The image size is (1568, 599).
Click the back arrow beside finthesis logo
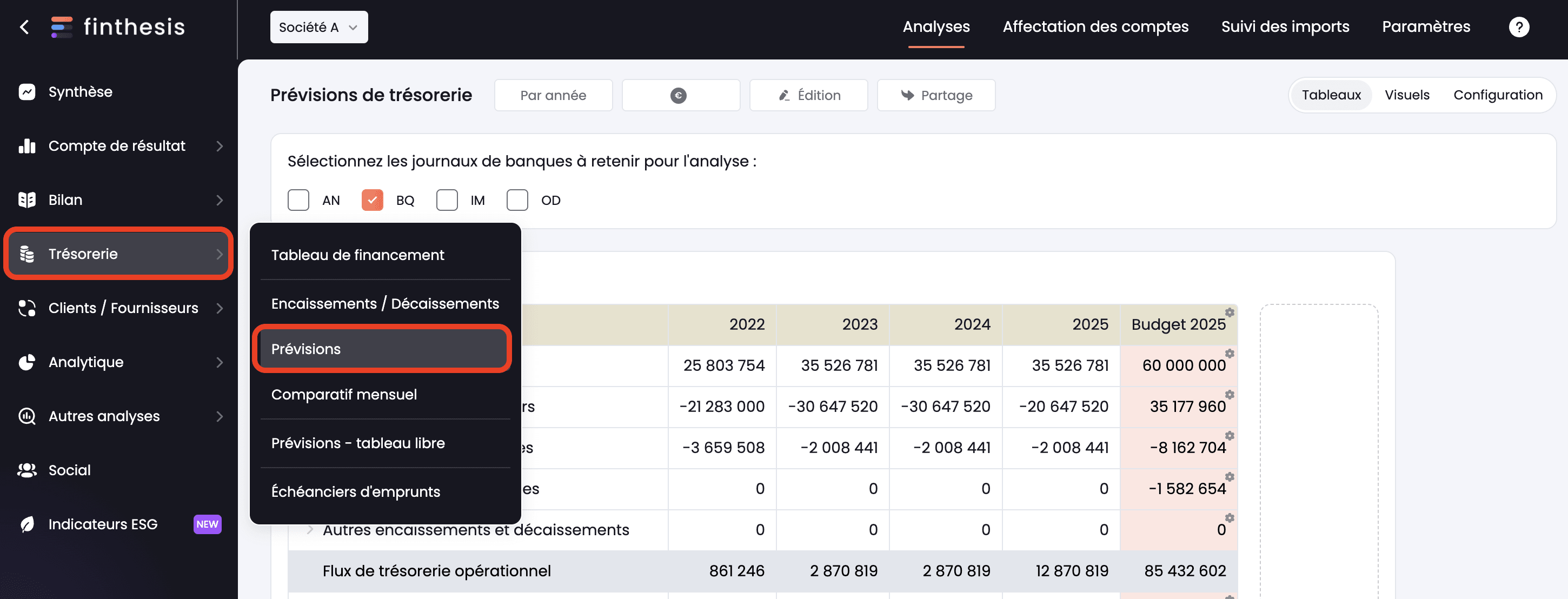24,27
